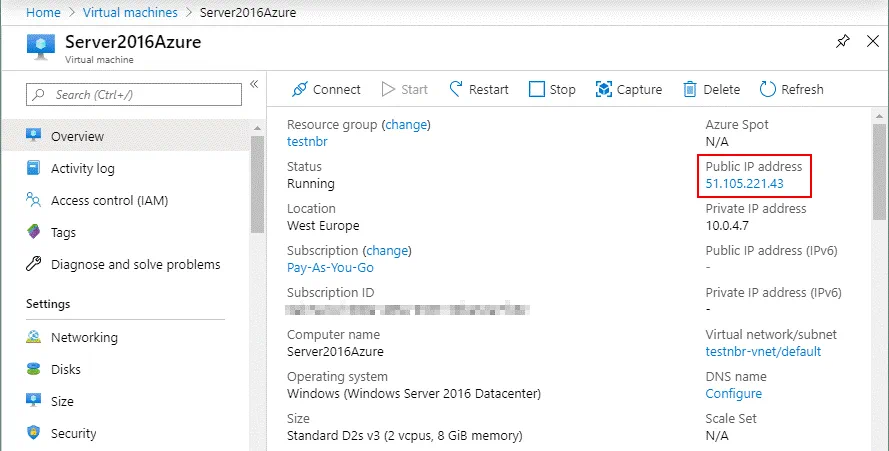Click Configure DNS name link
The image size is (889, 451).
tap(734, 394)
